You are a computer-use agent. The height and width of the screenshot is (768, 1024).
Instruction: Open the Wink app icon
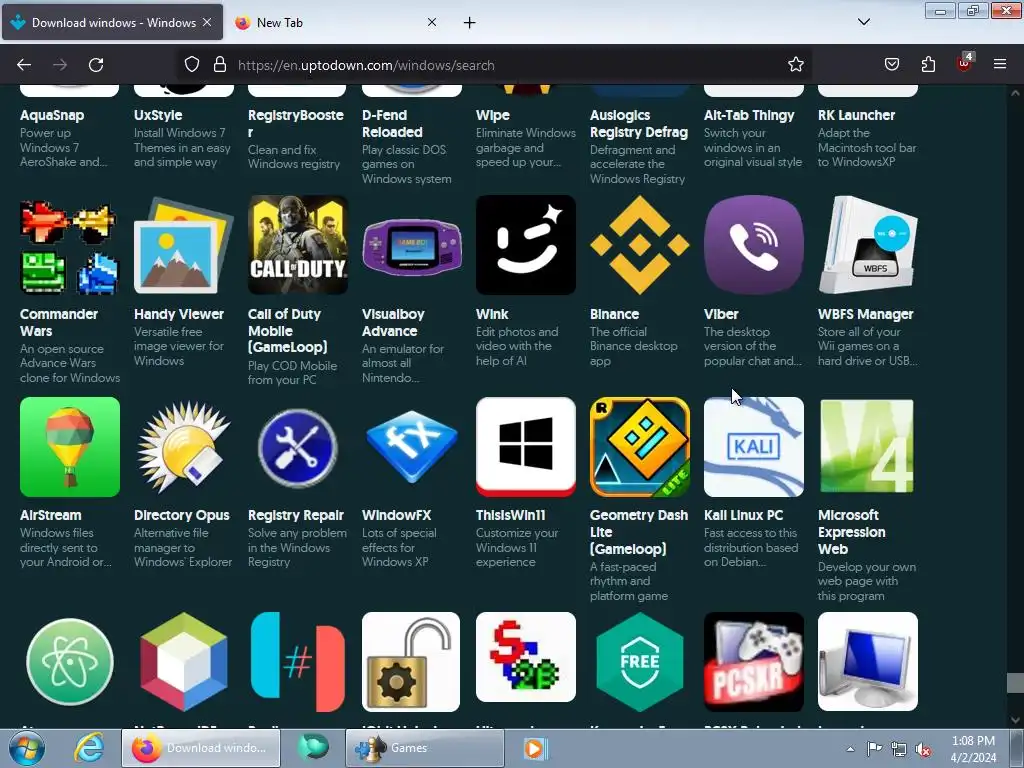pos(526,246)
